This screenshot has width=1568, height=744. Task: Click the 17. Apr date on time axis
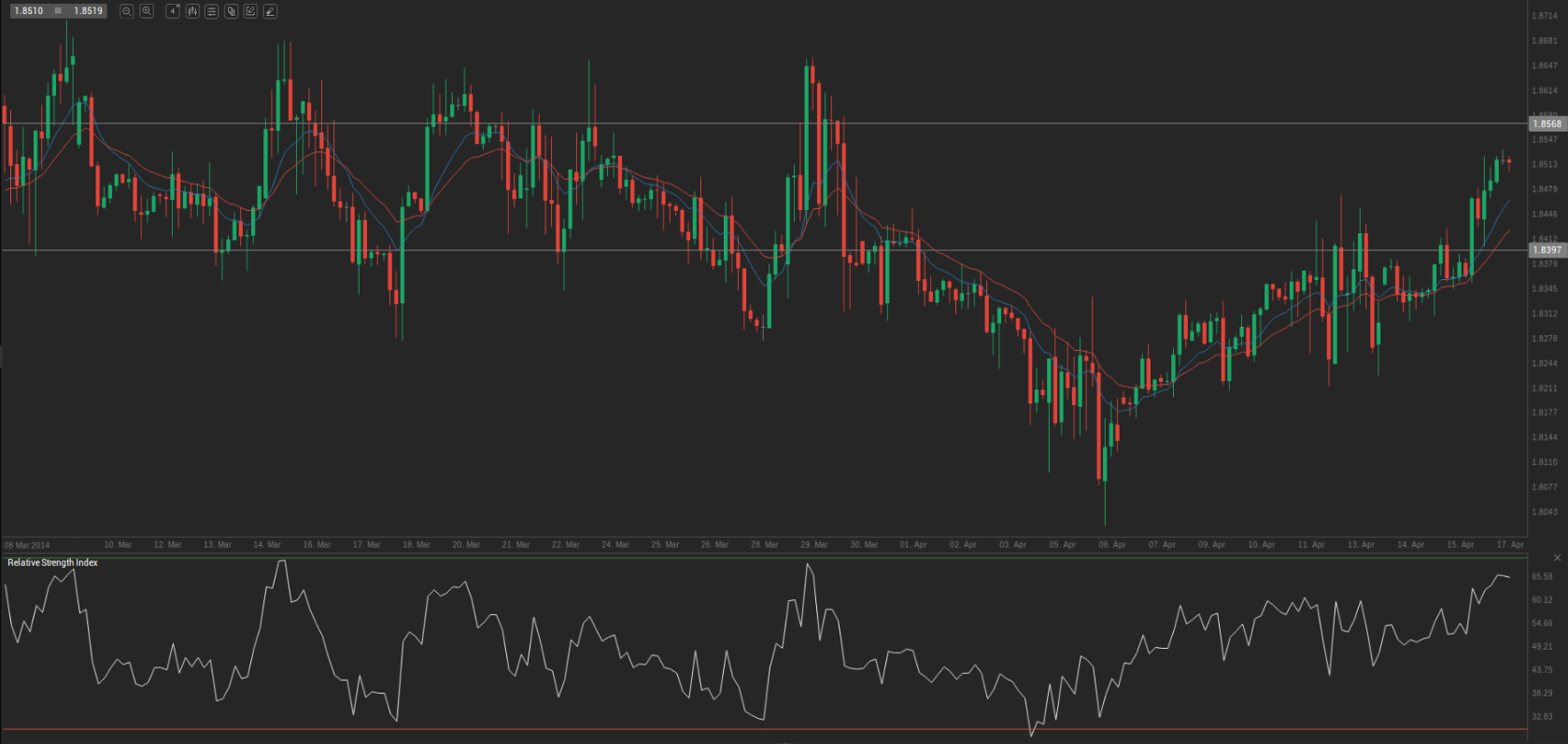pyautogui.click(x=1509, y=545)
